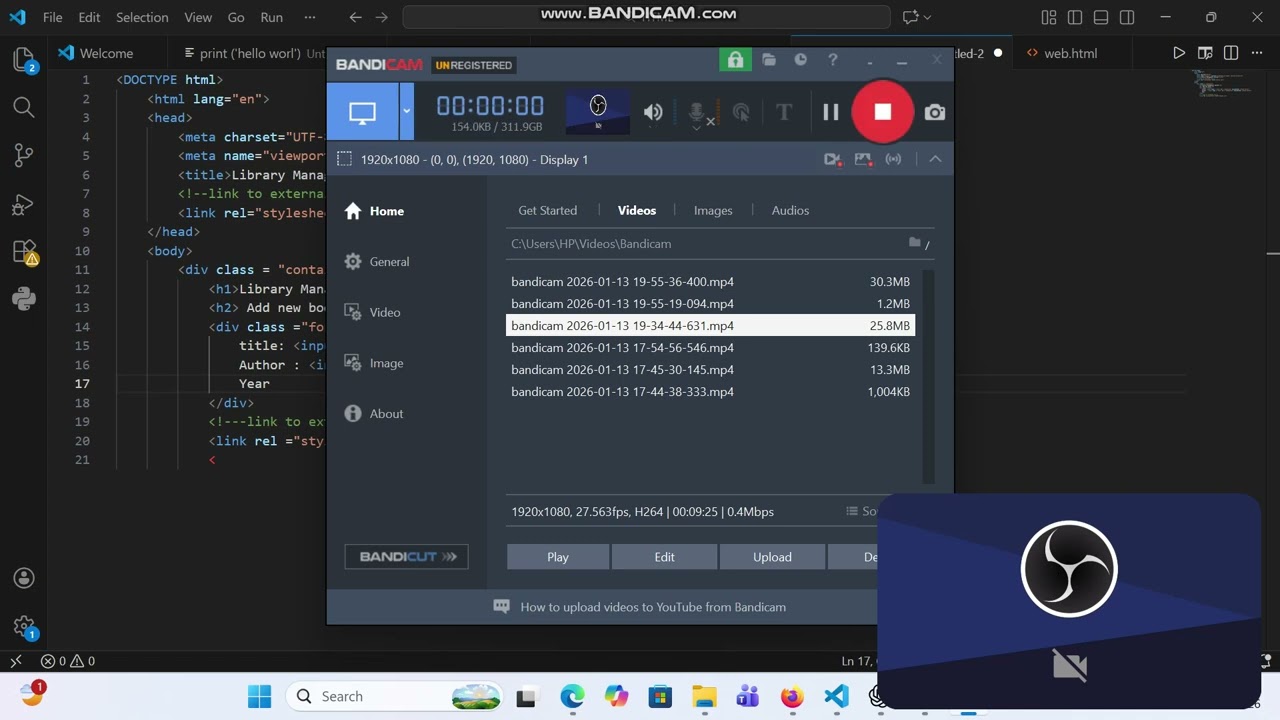1280x720 pixels.
Task: Stop recording with the red Bandicam button
Action: [x=882, y=112]
